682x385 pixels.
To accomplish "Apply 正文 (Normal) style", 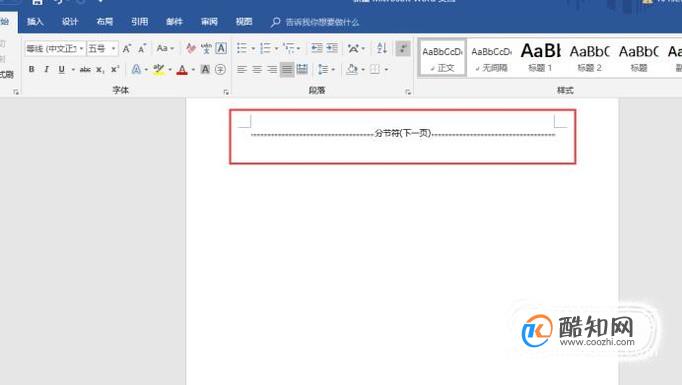I will tap(442, 58).
